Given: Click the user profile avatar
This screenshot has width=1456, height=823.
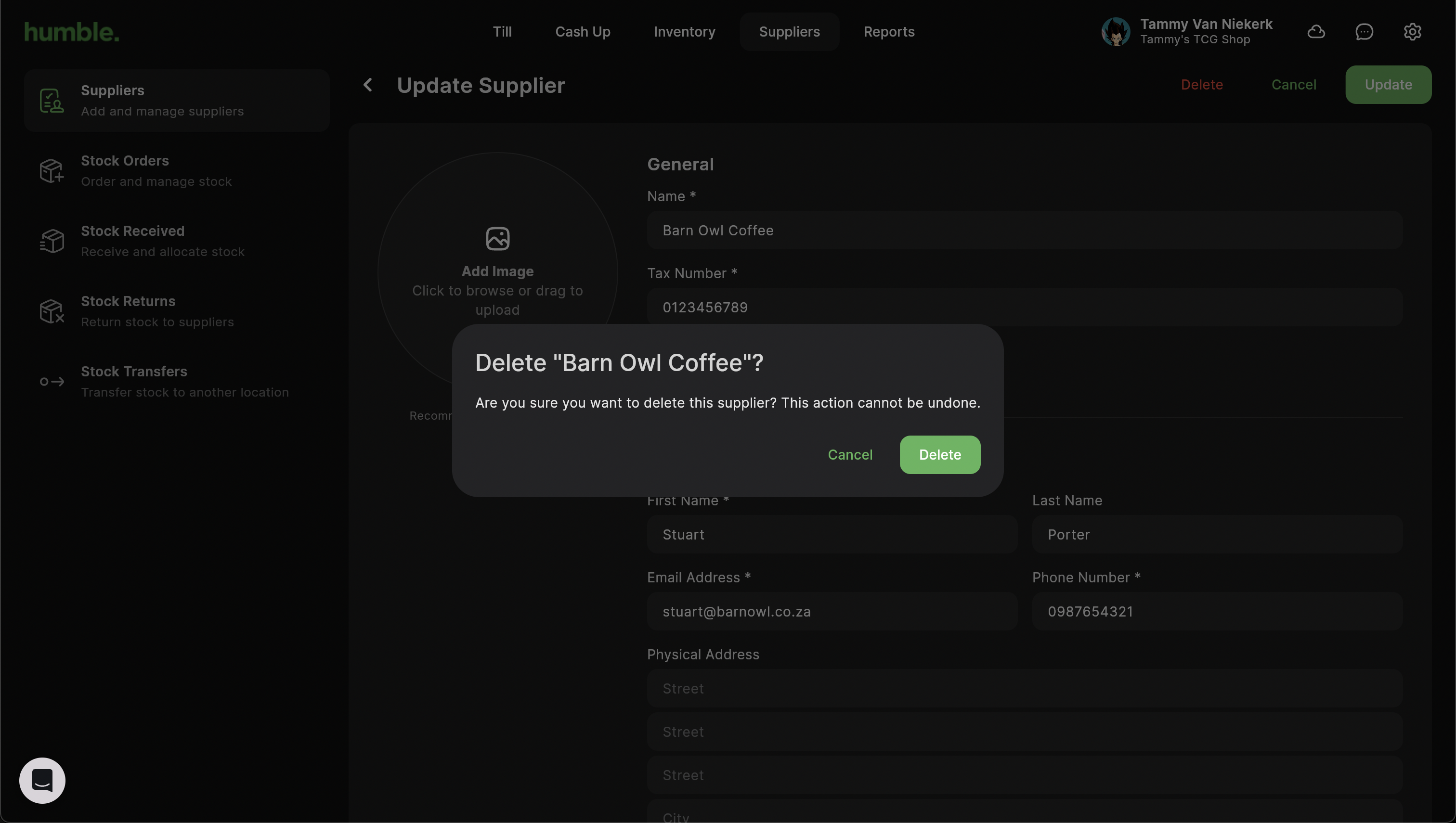Looking at the screenshot, I should 1115,32.
